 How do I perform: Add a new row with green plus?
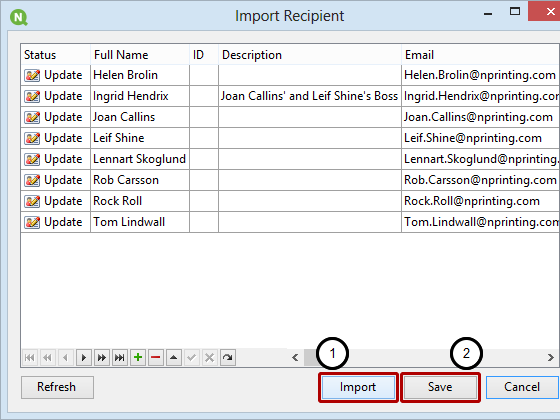coord(138,358)
